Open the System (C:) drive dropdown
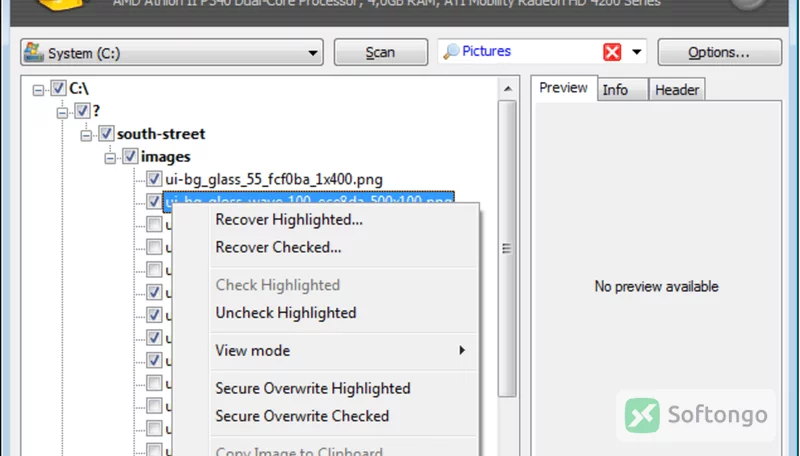Viewport: 800px width, 456px height. coord(172,53)
